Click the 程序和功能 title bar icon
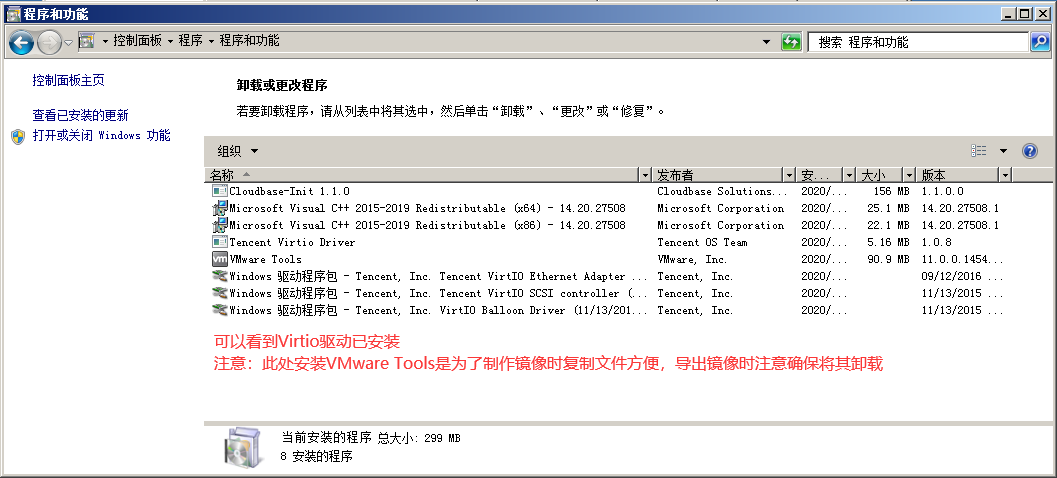The height and width of the screenshot is (478, 1057). pos(13,14)
